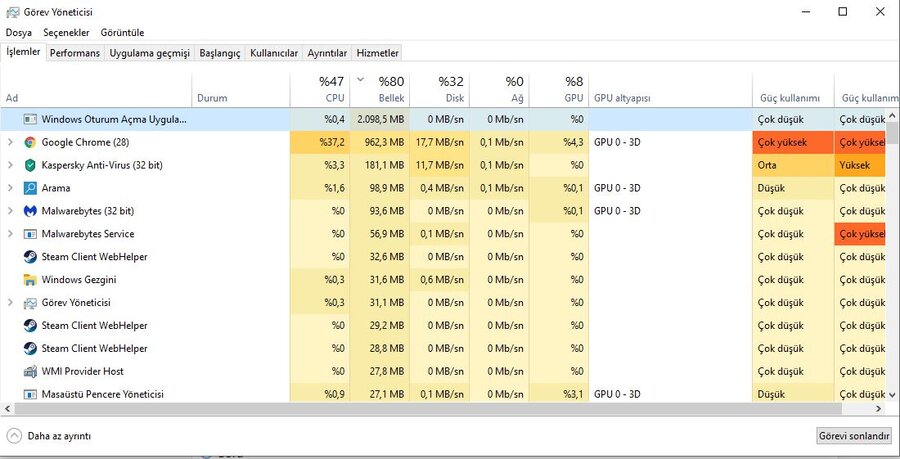
Task: Select the Google Chrome (28) row name
Action: 86,142
